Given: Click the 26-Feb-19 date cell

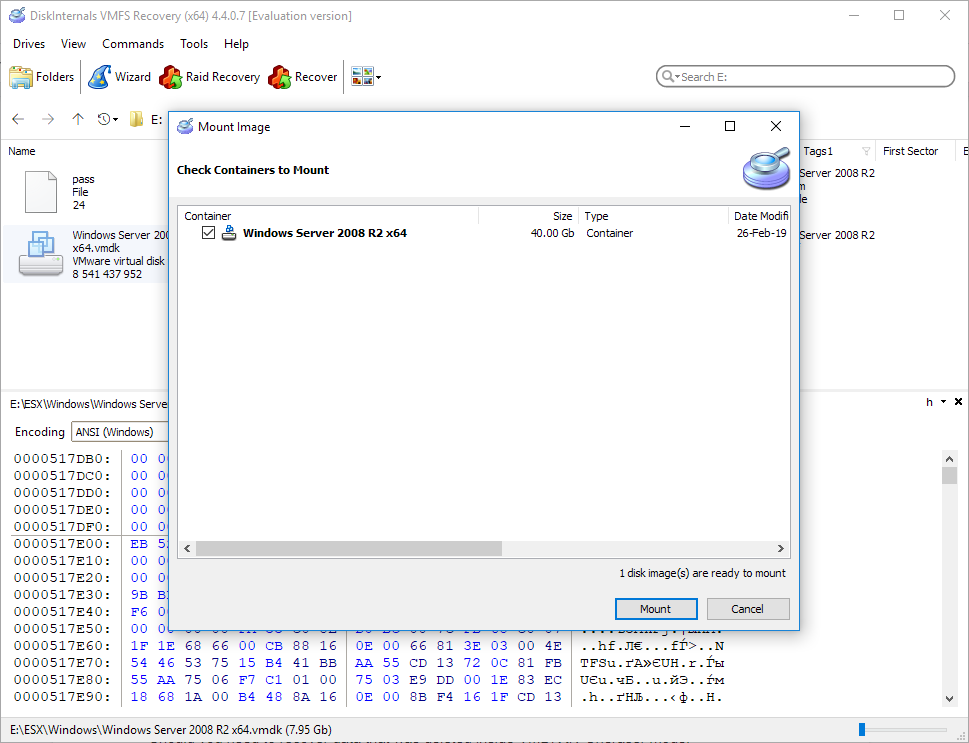Looking at the screenshot, I should click(761, 233).
